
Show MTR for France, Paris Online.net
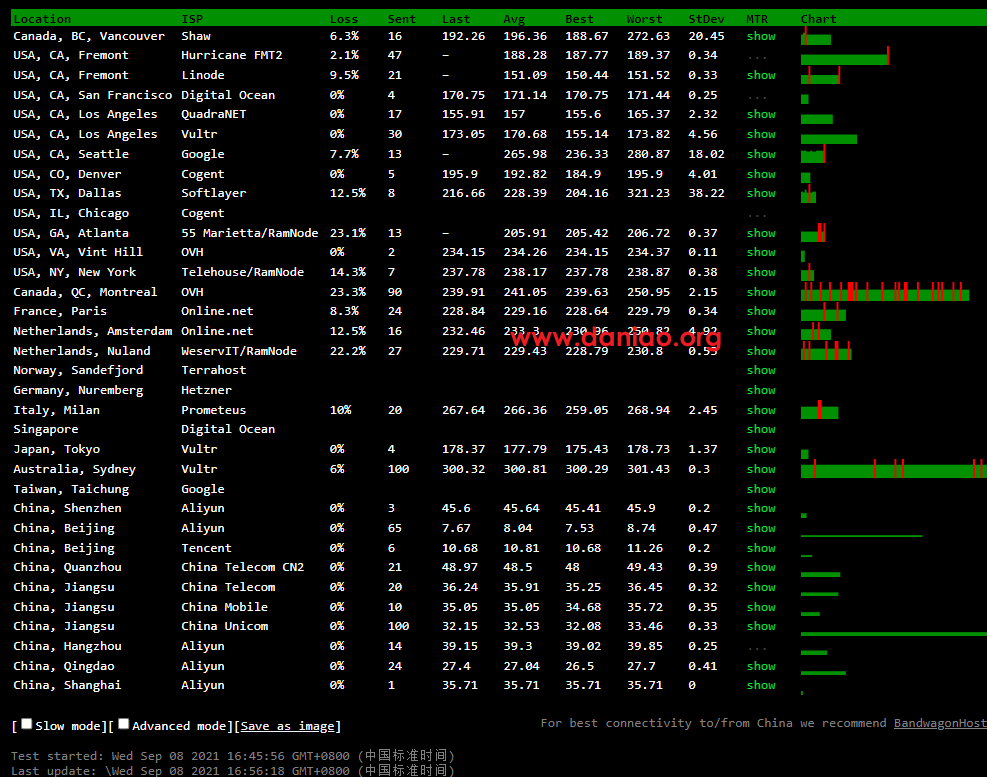(x=761, y=311)
